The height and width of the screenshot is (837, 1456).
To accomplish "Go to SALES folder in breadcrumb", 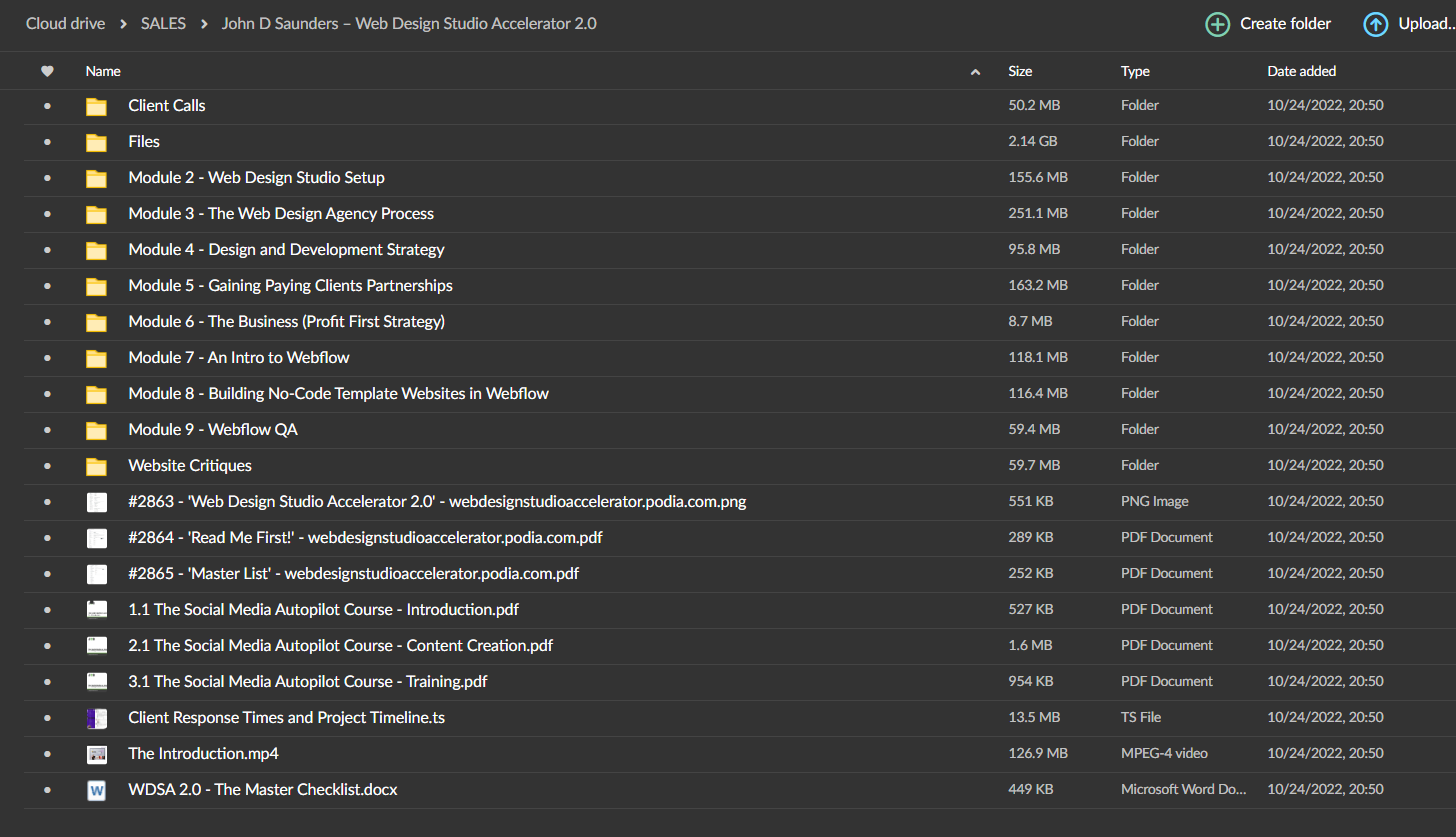I will point(163,23).
